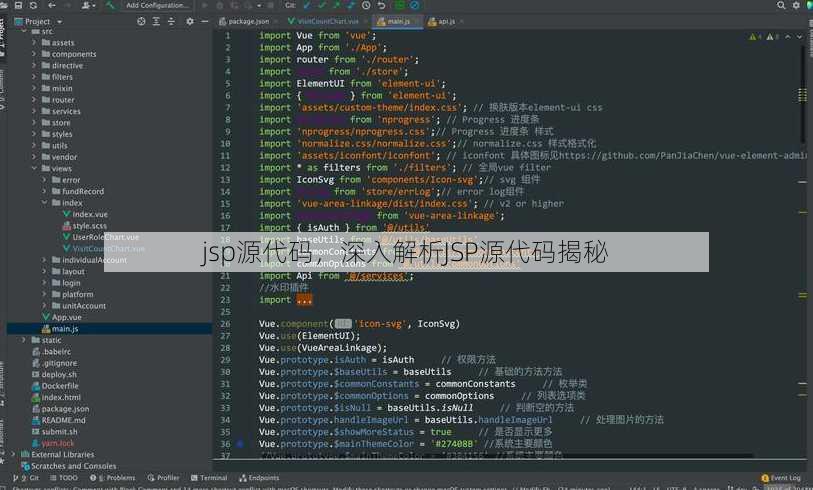813x490 pixels.
Task: Click the Build hammer icon in the toolbar
Action: (110, 5)
